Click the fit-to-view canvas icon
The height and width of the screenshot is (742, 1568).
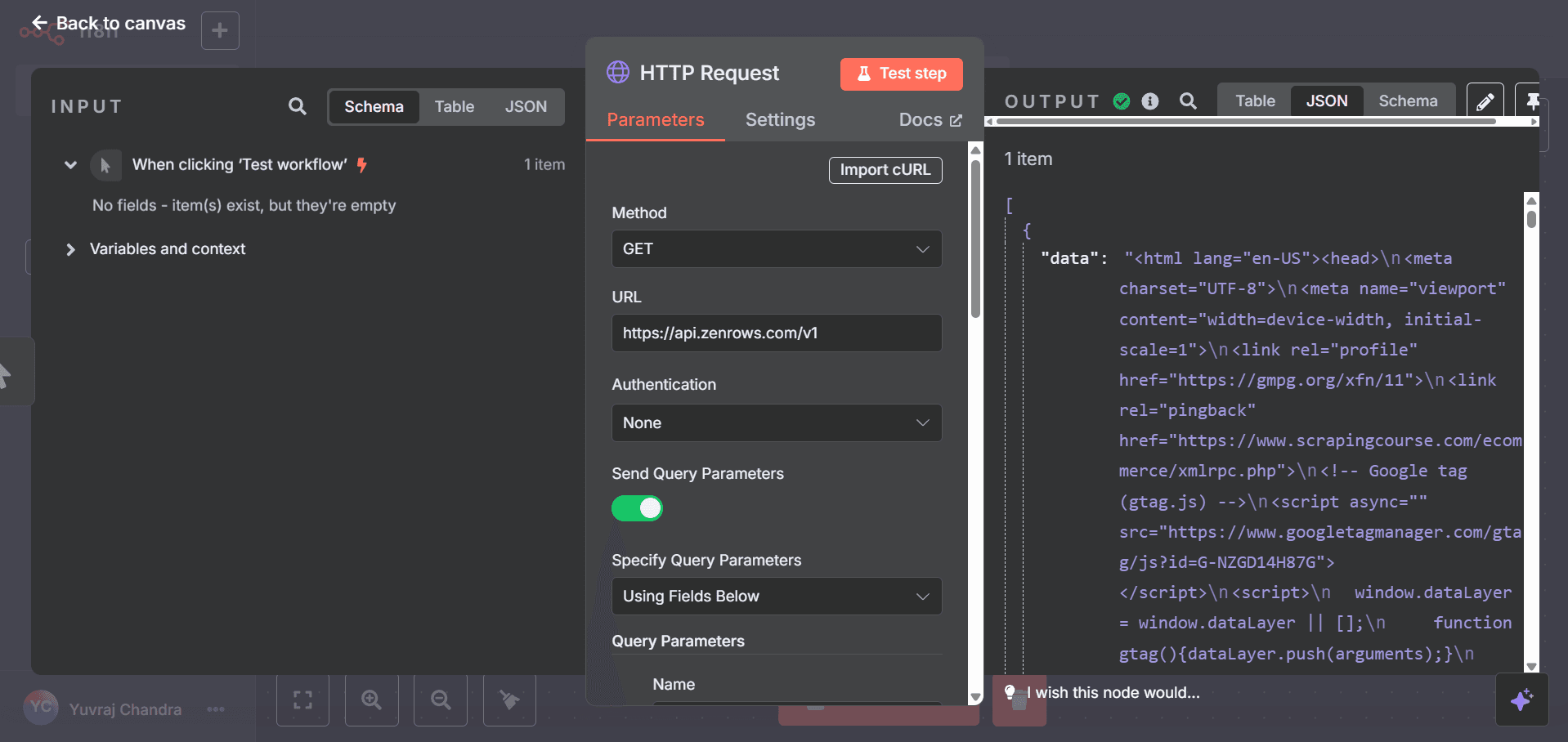pos(302,700)
